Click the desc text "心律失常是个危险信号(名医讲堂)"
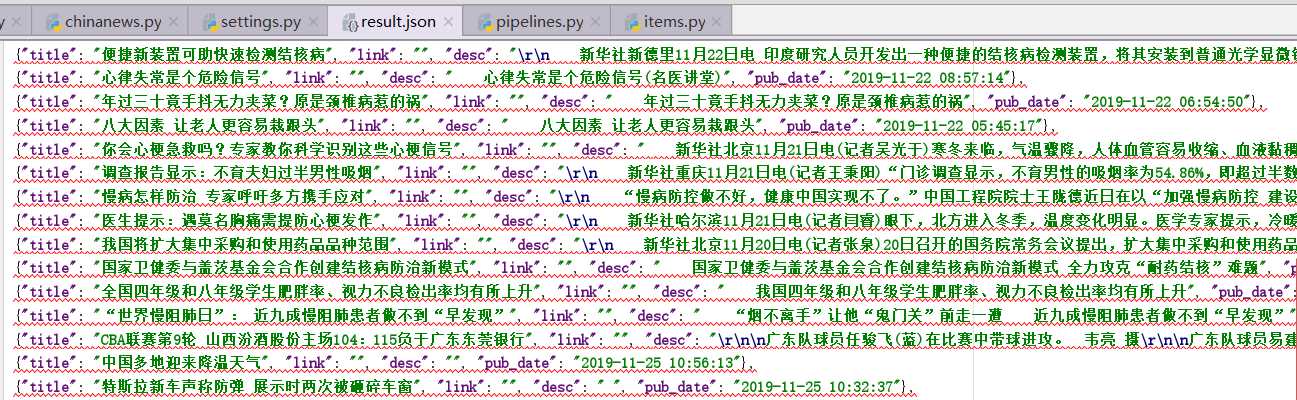 604,77
